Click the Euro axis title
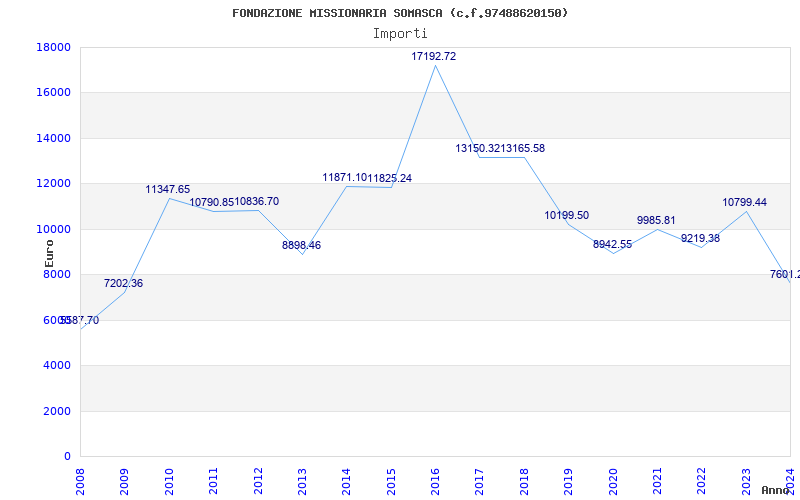This screenshot has width=800, height=500. coord(49,254)
